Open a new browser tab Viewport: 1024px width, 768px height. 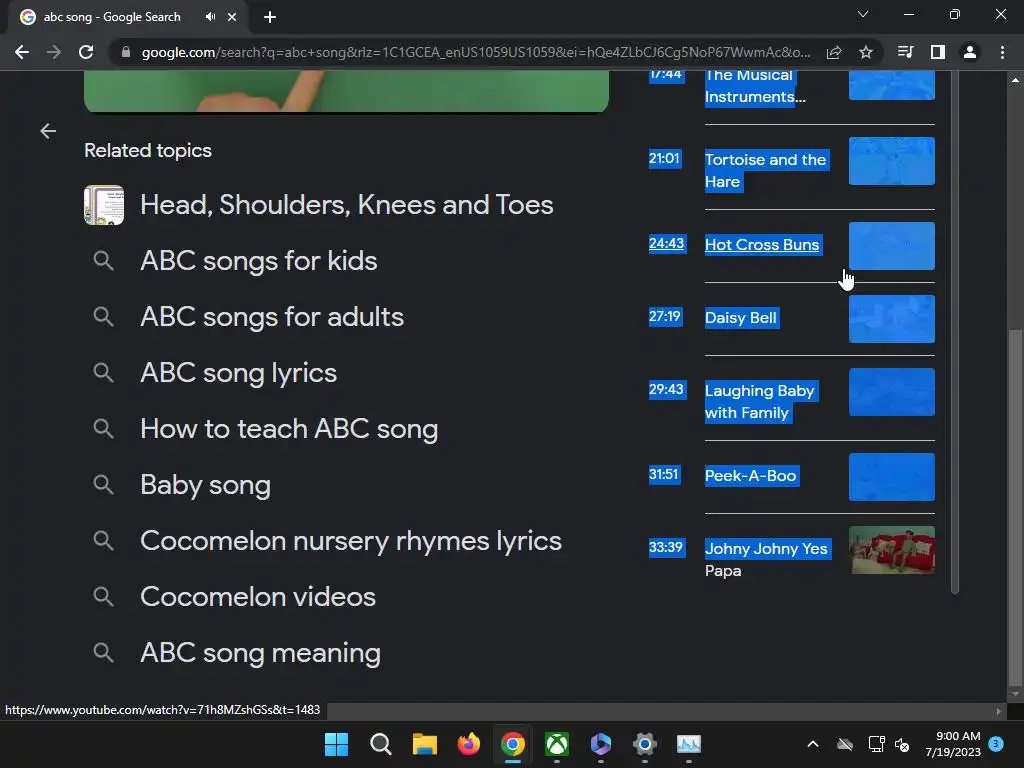[x=270, y=17]
